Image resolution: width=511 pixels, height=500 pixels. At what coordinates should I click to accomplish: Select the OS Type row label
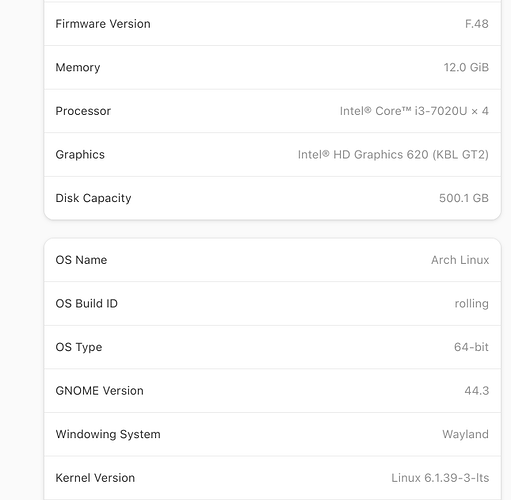(79, 347)
